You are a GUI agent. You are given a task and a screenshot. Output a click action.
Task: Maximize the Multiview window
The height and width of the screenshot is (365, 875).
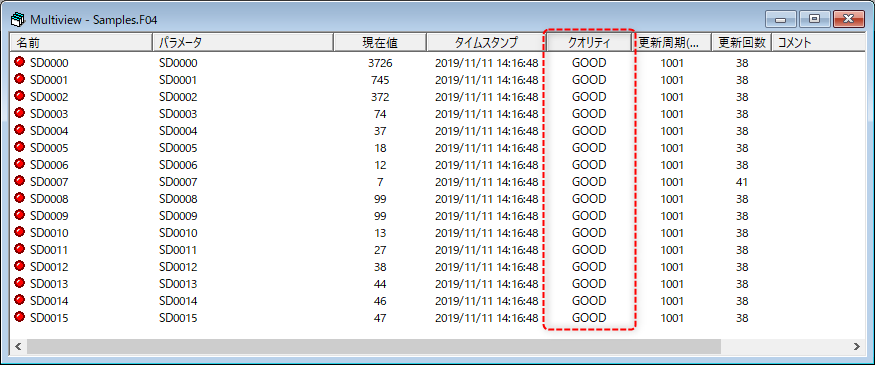(x=814, y=20)
